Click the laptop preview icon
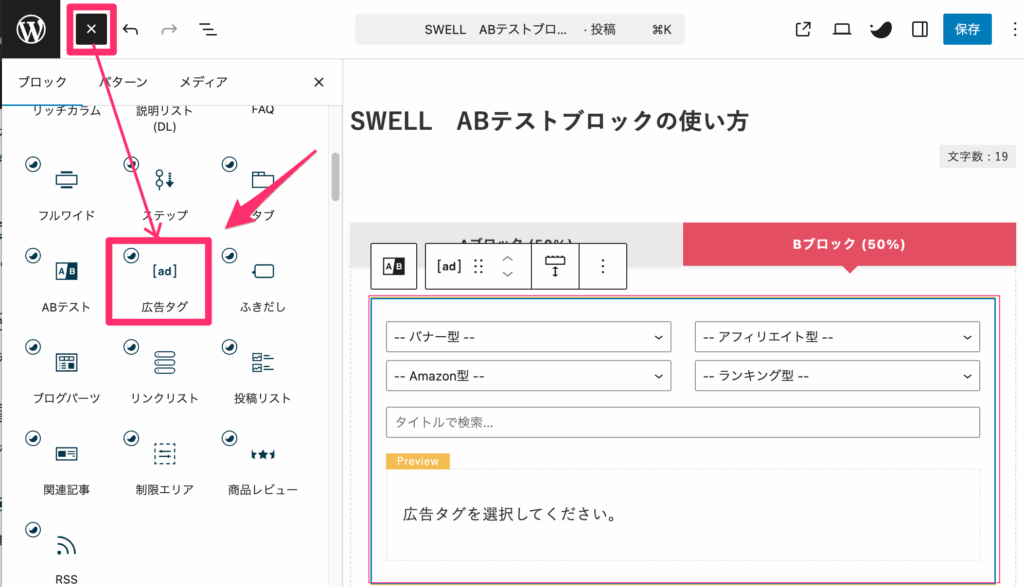Viewport: 1024px width, 587px height. 841,30
